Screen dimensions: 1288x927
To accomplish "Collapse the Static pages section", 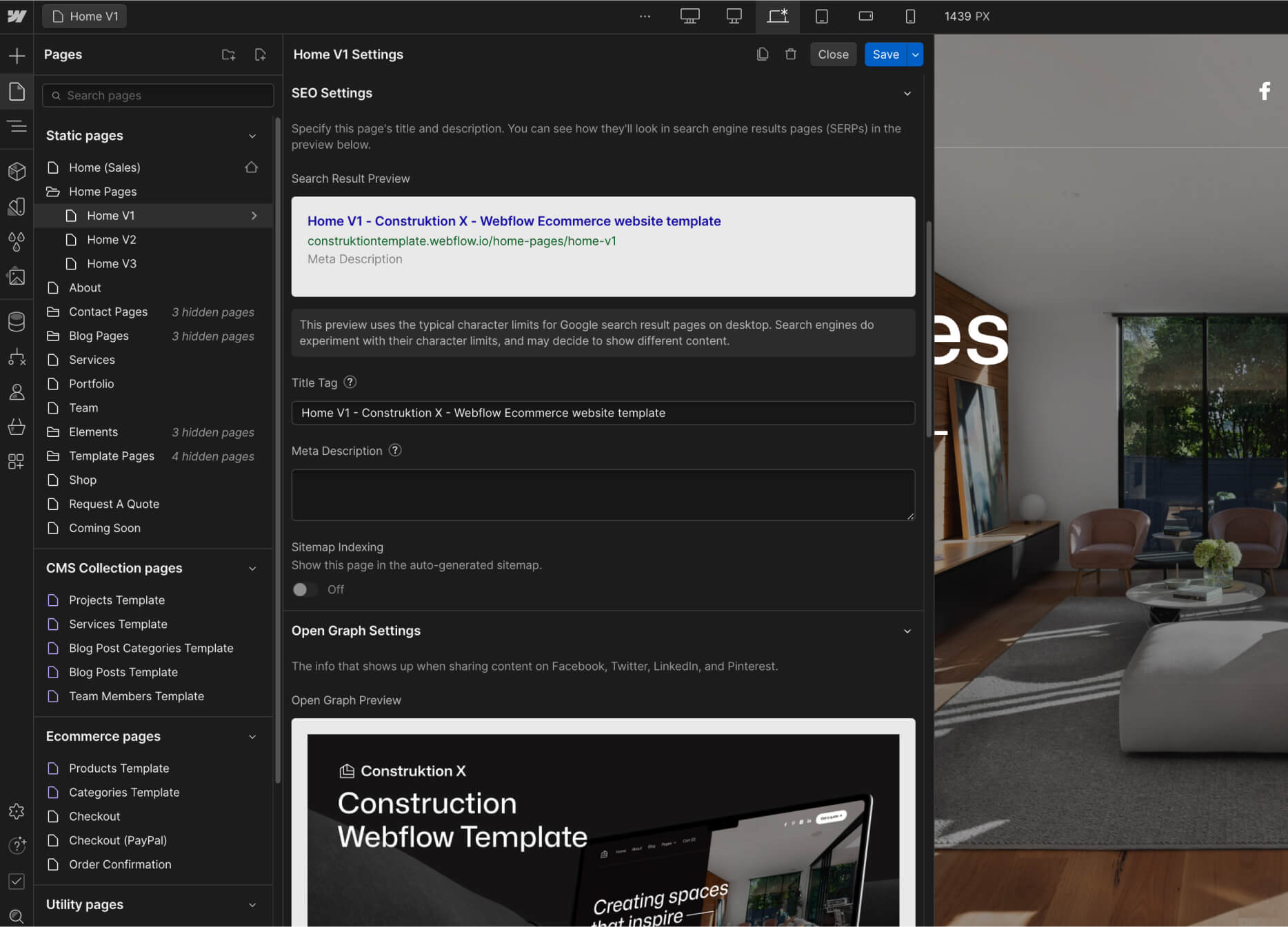I will tap(252, 136).
